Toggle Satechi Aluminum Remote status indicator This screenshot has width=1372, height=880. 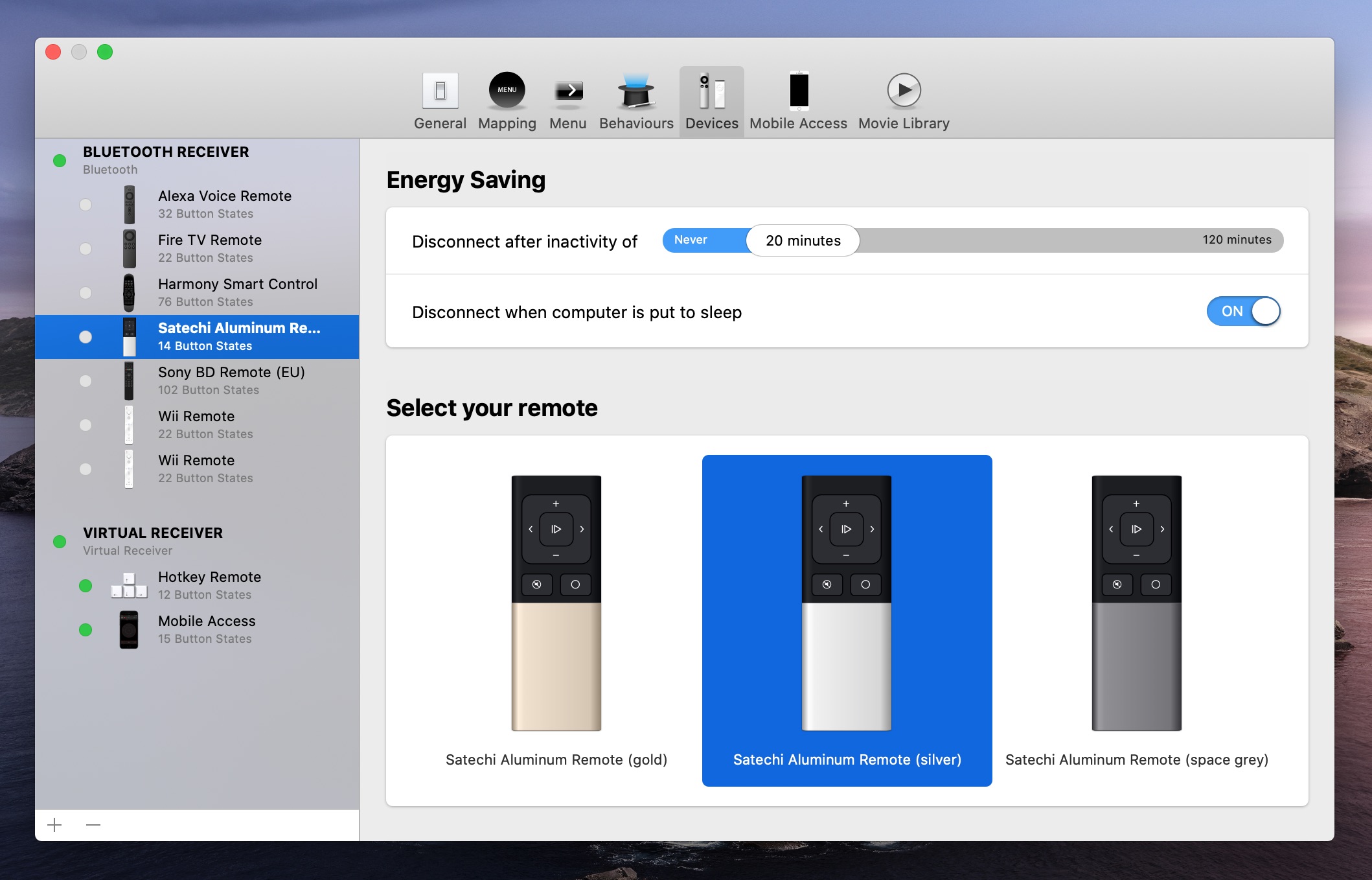pos(86,337)
